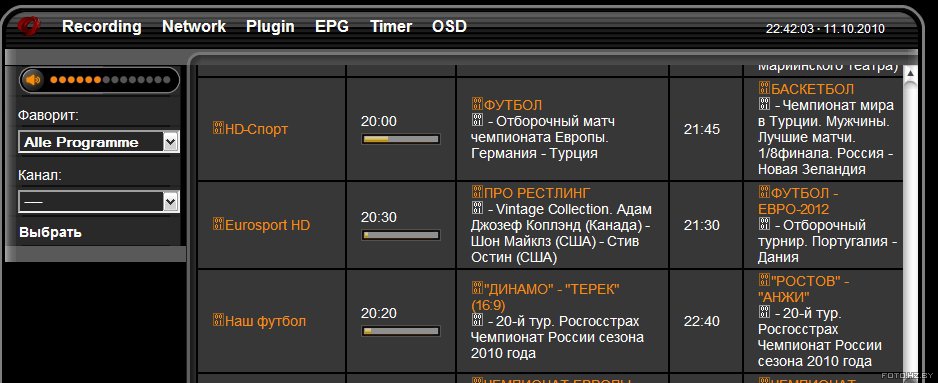Mute sound with the orange speaker icon
The height and width of the screenshot is (383, 938).
click(33, 80)
